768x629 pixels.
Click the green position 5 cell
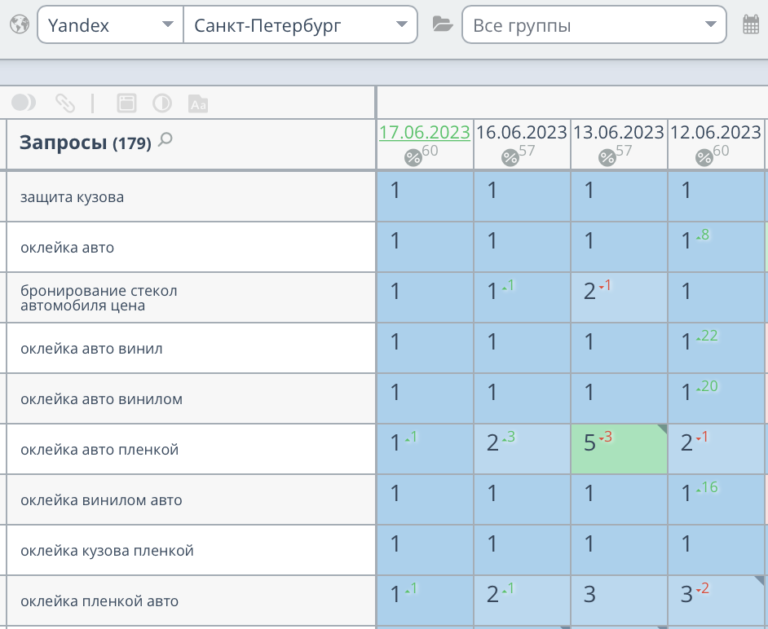[x=618, y=448]
